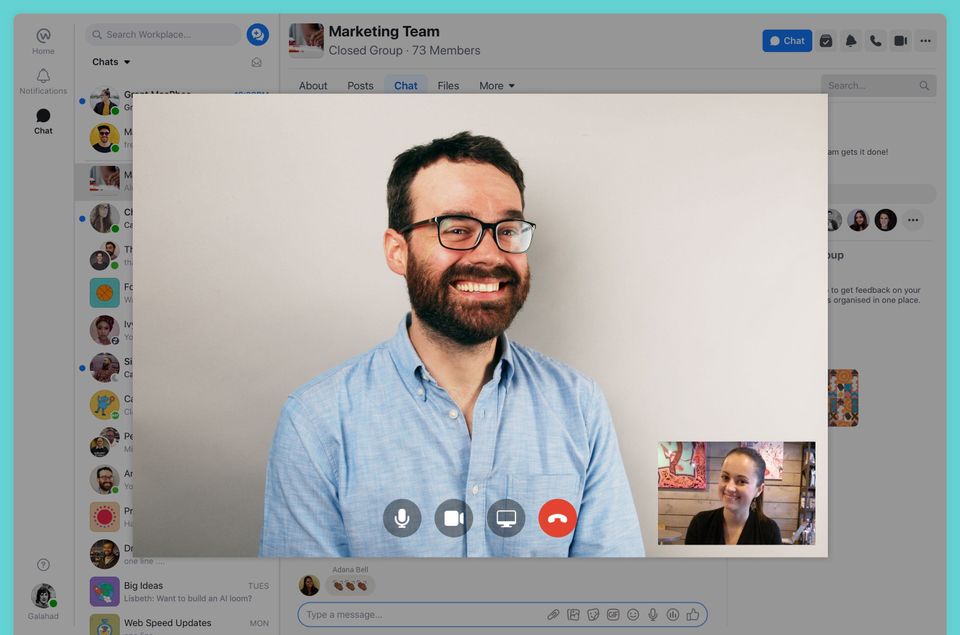Image resolution: width=960 pixels, height=635 pixels.
Task: Click the blue Chat button in header
Action: click(787, 41)
